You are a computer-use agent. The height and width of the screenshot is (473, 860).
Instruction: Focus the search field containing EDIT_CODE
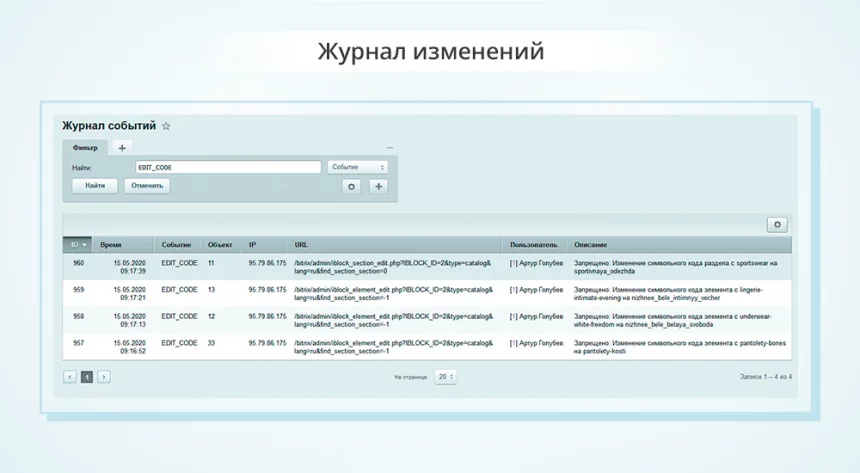(x=227, y=168)
